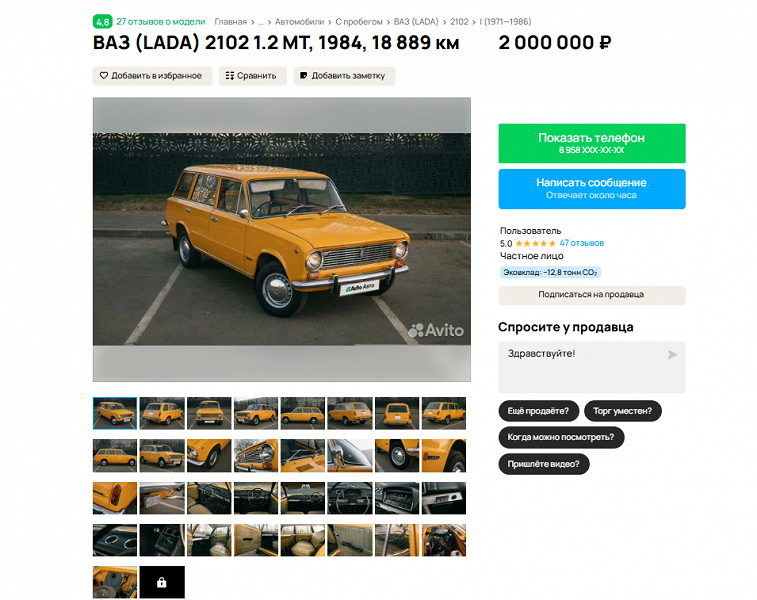
Task: Send message using the arrow icon
Action: pyautogui.click(x=672, y=355)
